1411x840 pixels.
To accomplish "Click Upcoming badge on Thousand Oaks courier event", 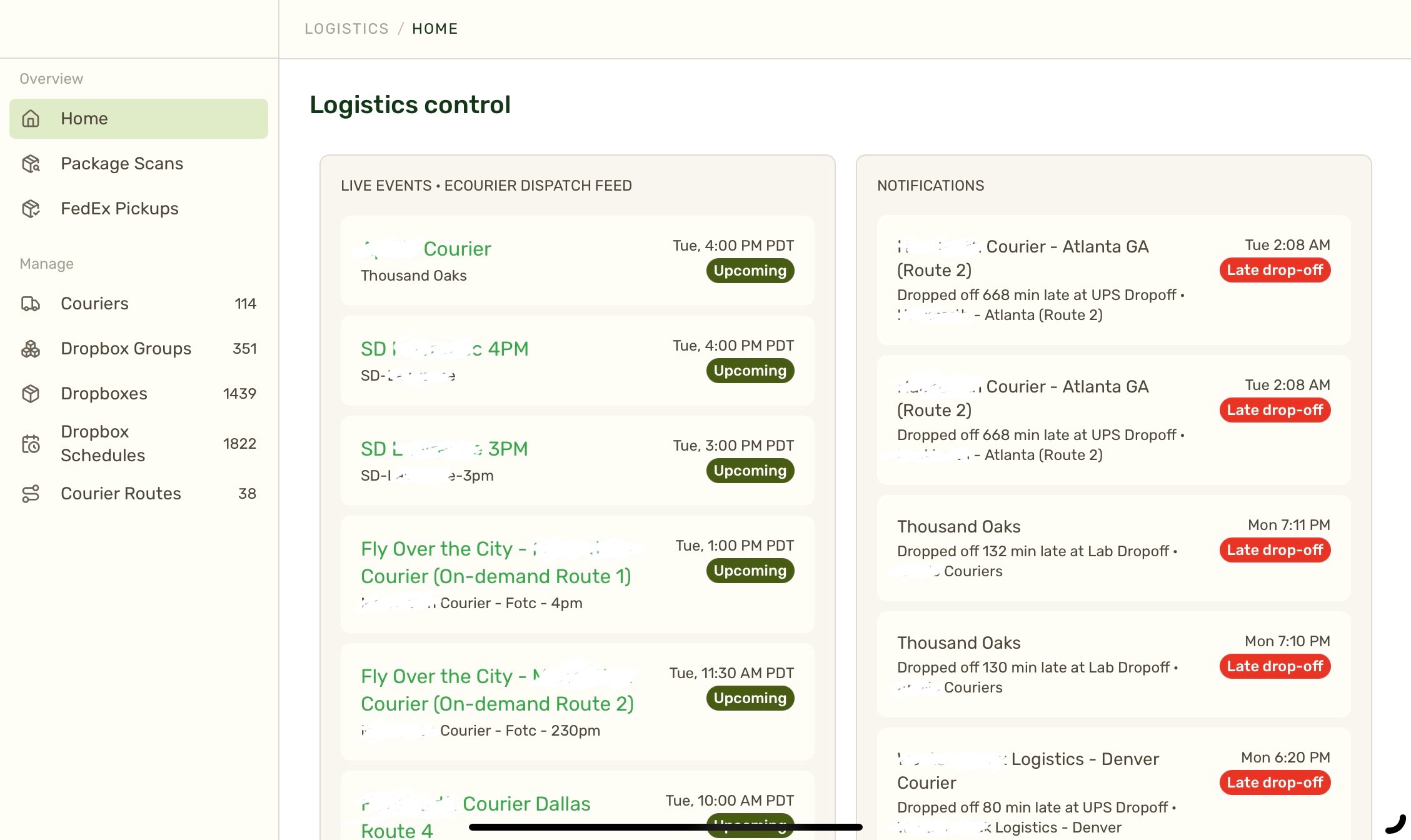I will coord(750,271).
